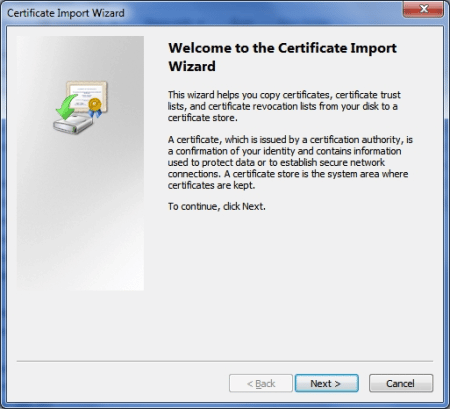
Task: Click the gold seal ribbon on the certificate
Action: point(95,108)
